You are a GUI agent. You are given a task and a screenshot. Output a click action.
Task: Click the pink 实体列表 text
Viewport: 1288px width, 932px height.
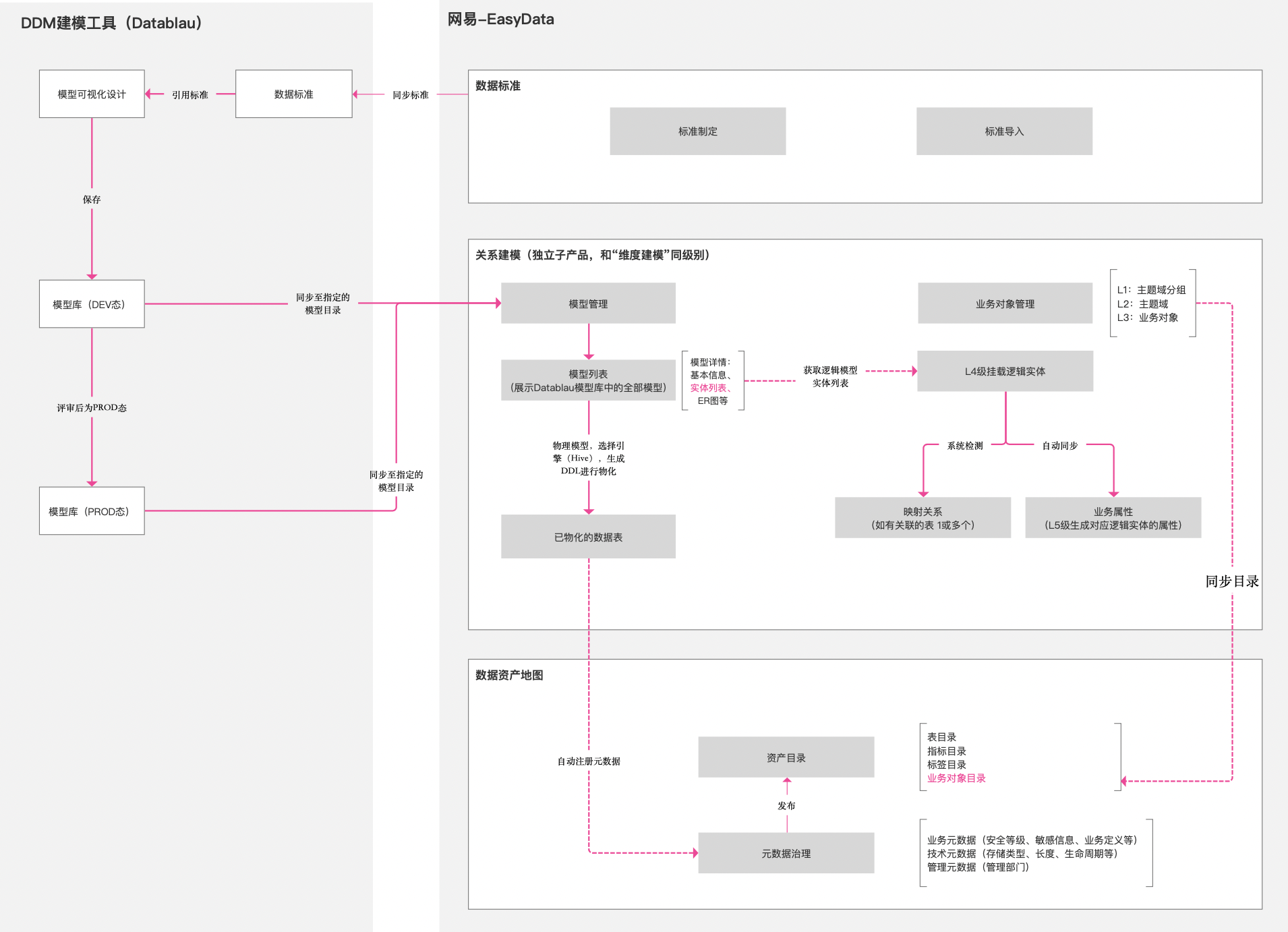pos(710,388)
